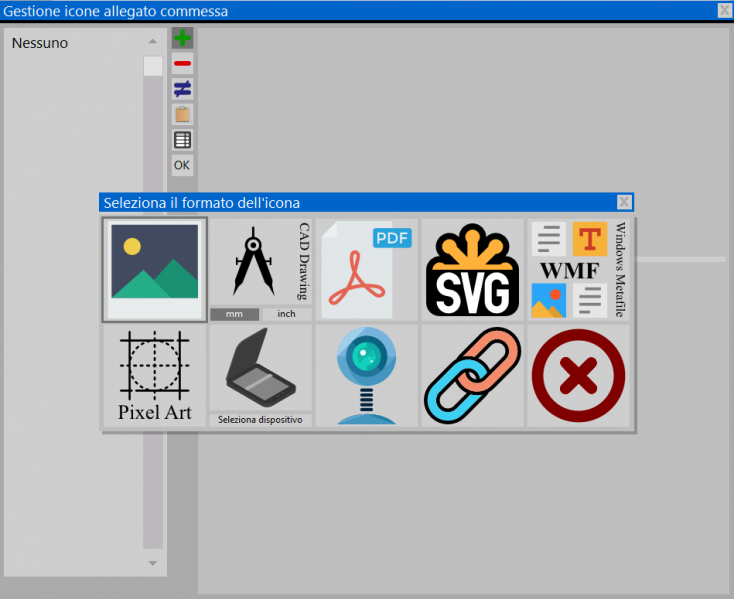Select mm units for CAD Drawing
734x599 pixels.
pyautogui.click(x=234, y=314)
